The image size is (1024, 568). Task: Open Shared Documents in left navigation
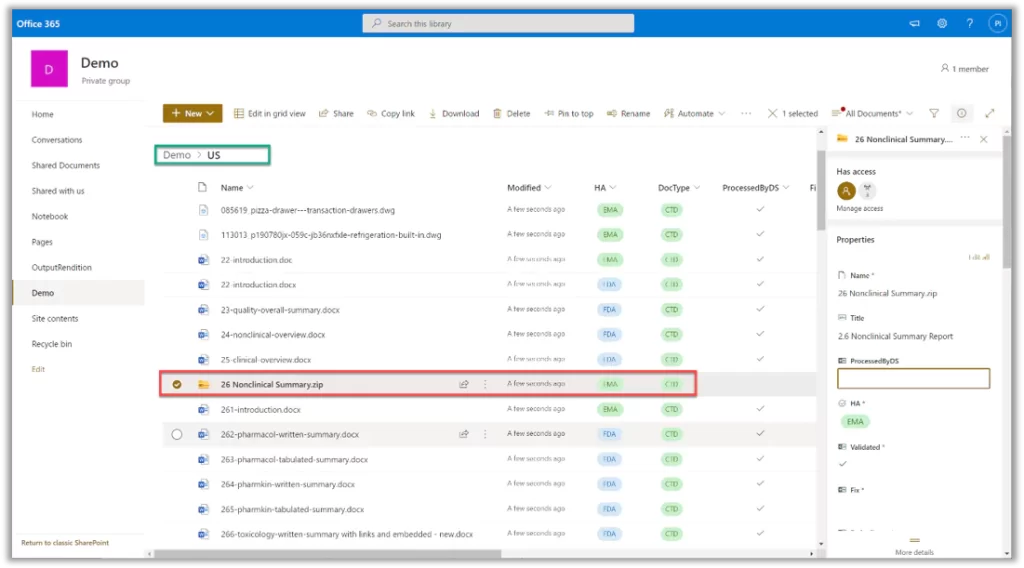coord(65,165)
